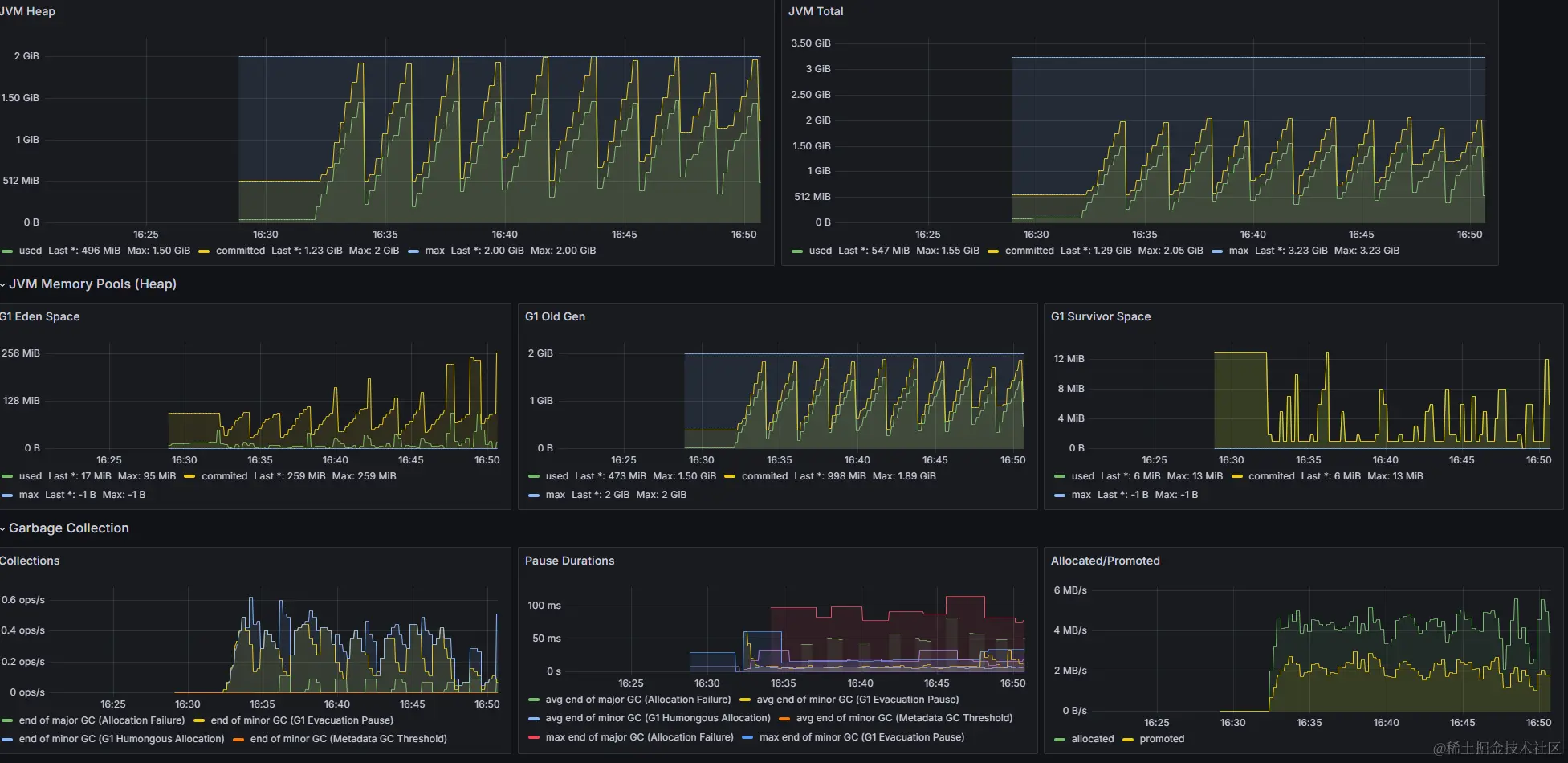Toggle the 'used' series in G1 Eden Space legend

pos(31,476)
